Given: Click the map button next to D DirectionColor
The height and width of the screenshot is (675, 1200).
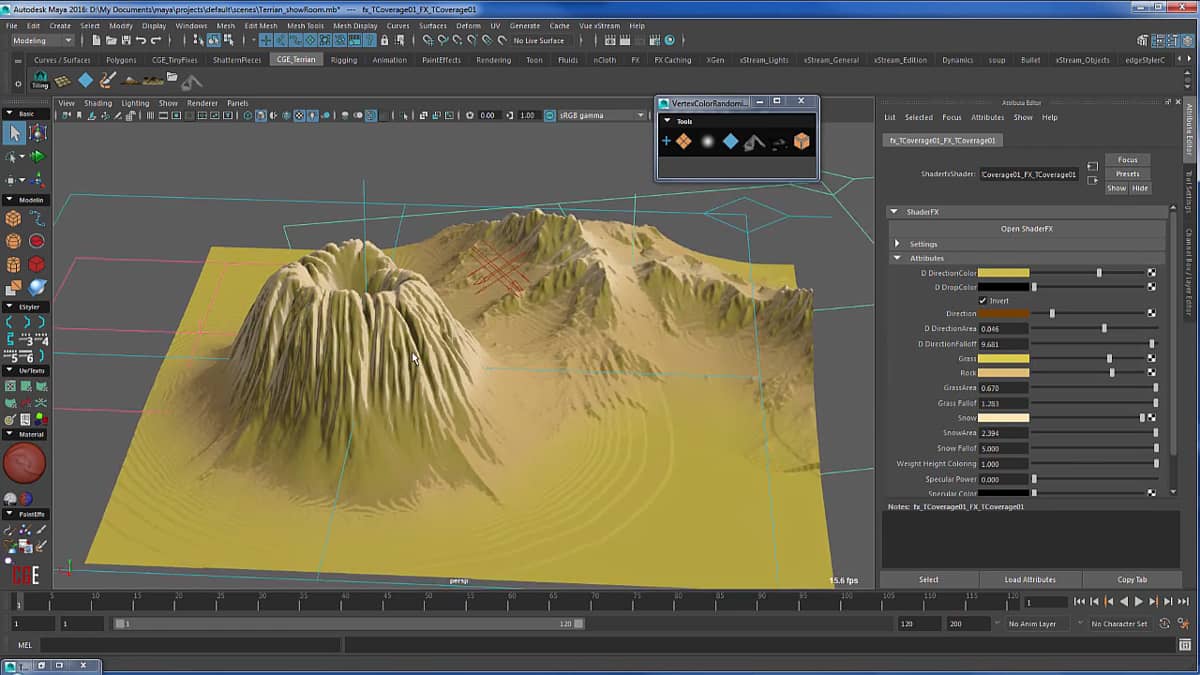Looking at the screenshot, I should [x=1151, y=272].
